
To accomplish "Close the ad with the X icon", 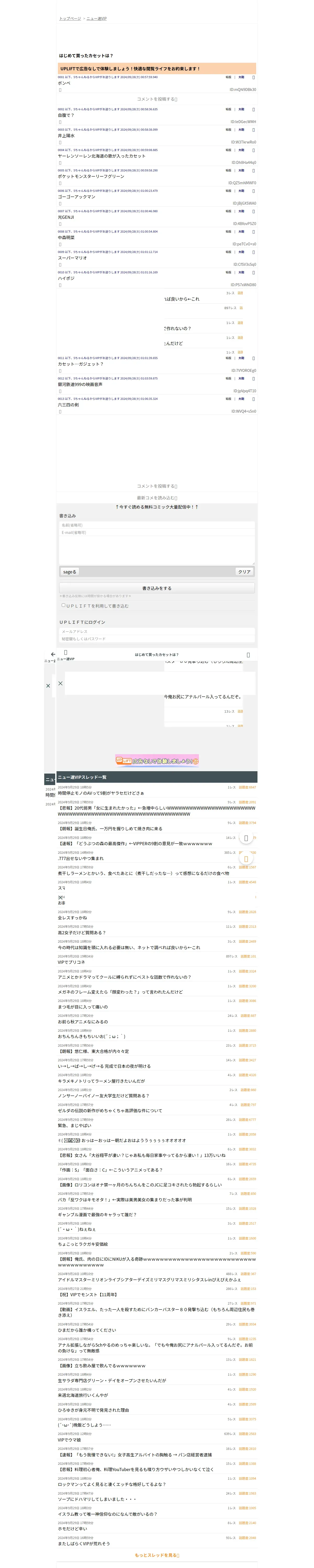I will point(60,684).
